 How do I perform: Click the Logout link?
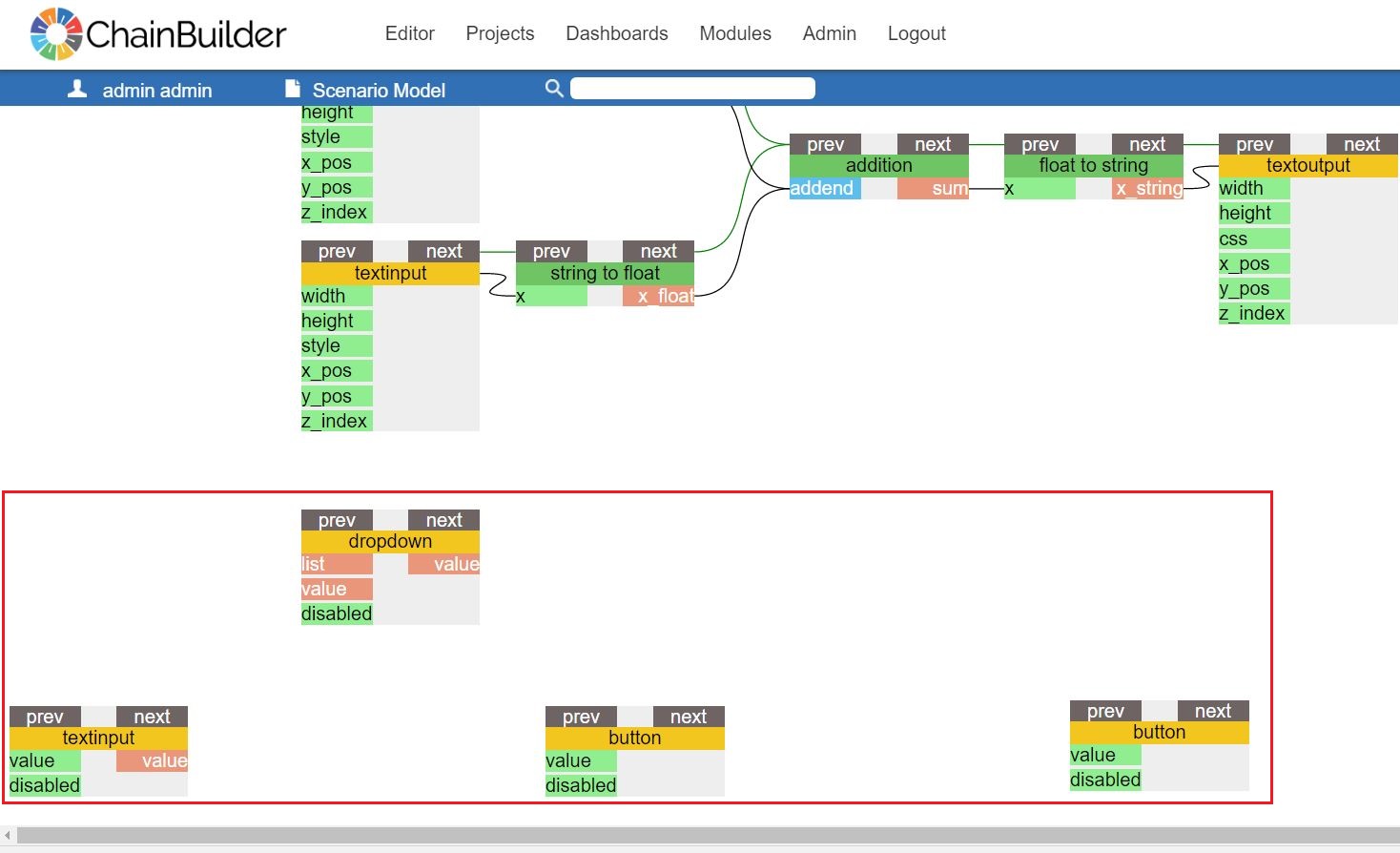pos(916,33)
